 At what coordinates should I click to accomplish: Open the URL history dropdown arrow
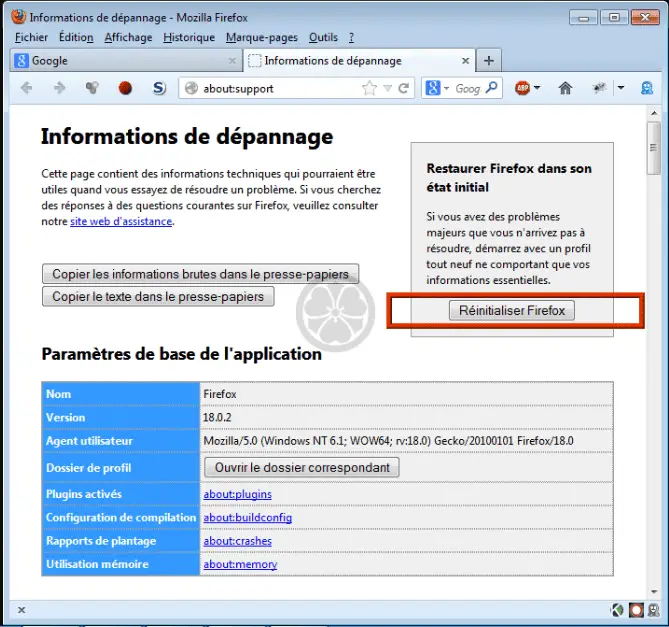[387, 88]
